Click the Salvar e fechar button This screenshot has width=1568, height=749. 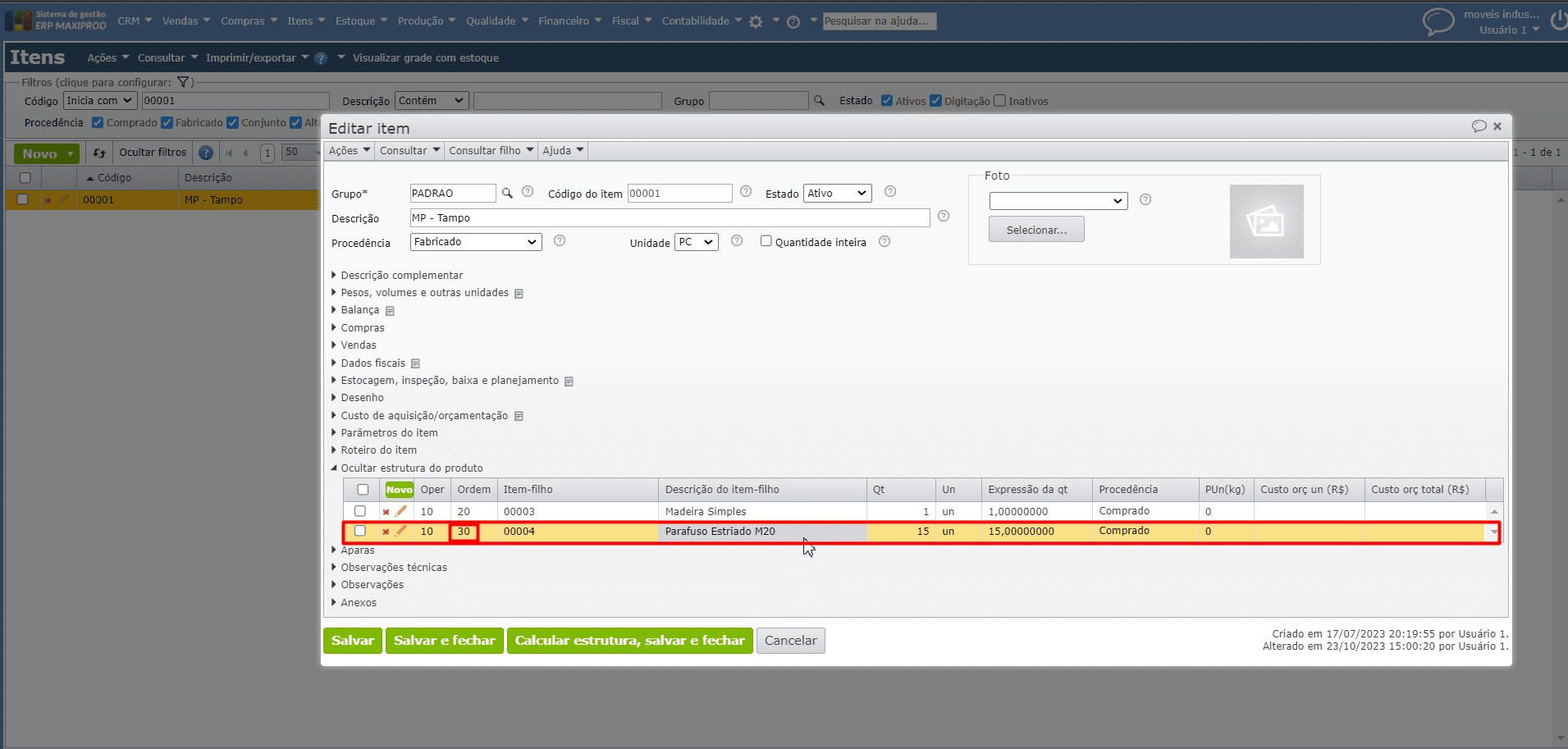444,641
